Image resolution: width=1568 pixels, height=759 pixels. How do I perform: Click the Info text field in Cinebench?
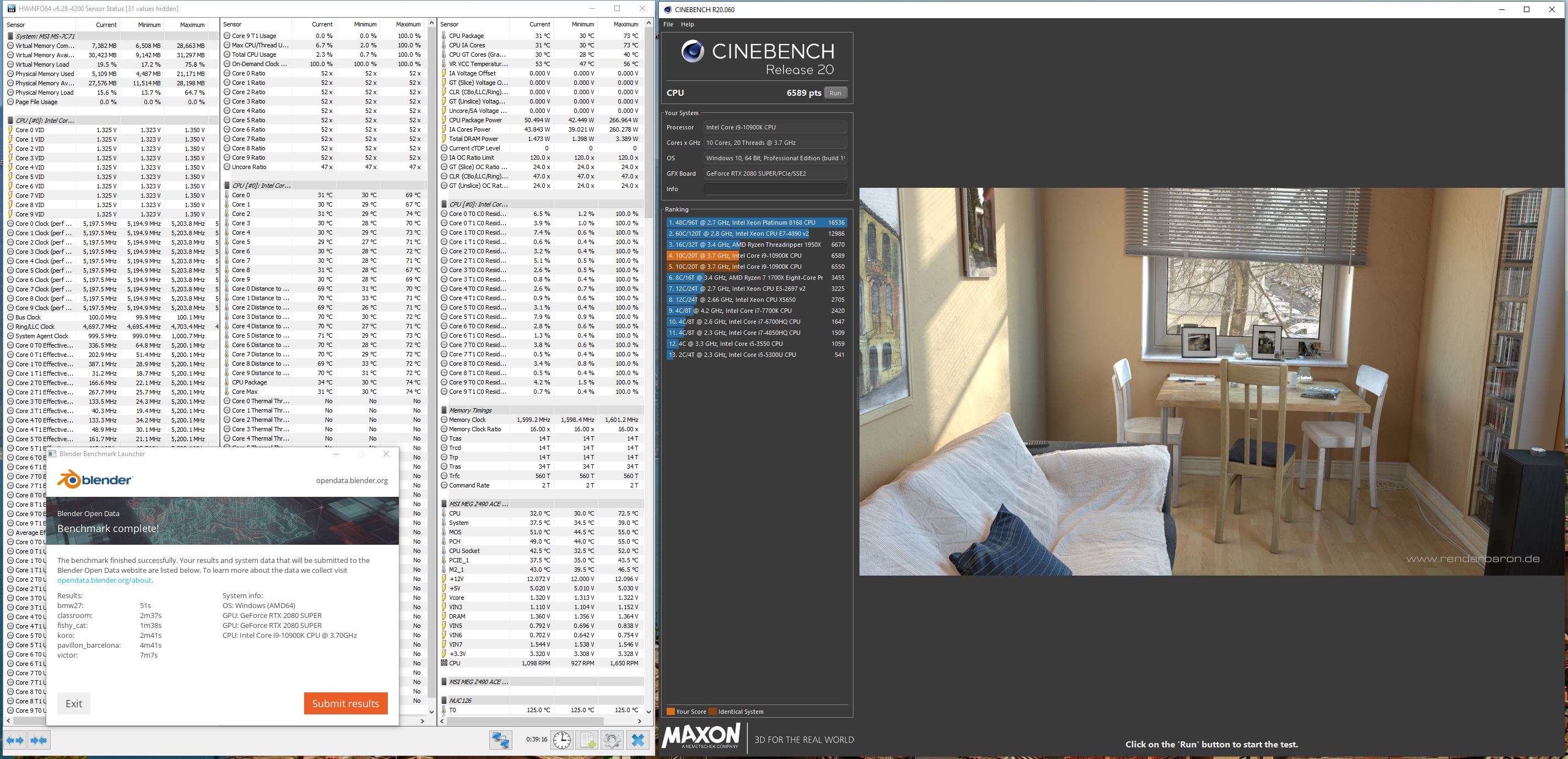click(775, 189)
